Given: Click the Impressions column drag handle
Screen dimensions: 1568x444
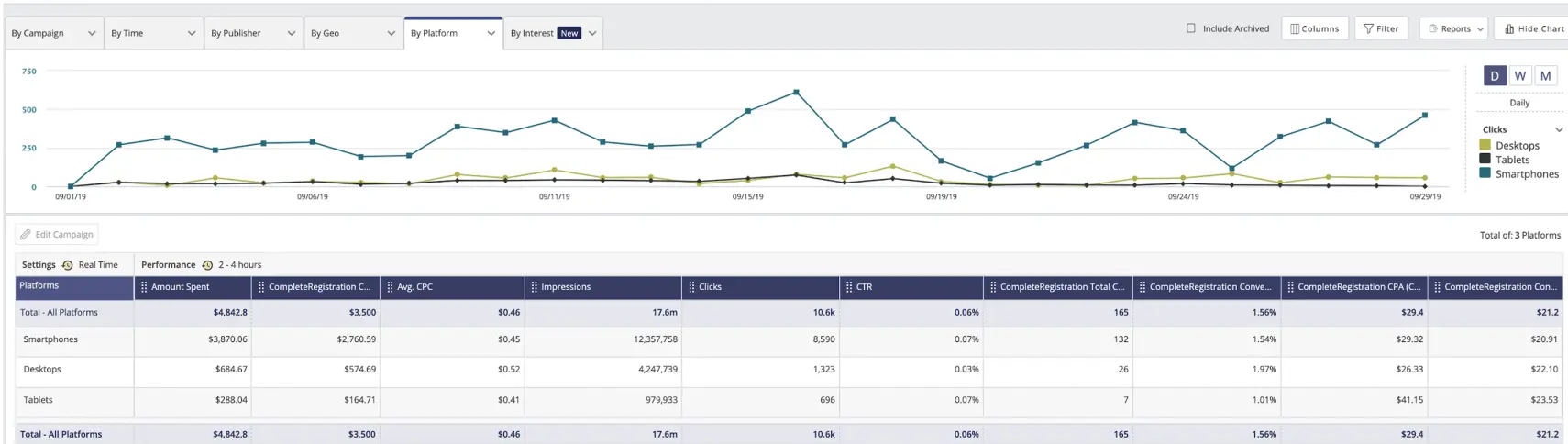Looking at the screenshot, I should click(x=534, y=287).
